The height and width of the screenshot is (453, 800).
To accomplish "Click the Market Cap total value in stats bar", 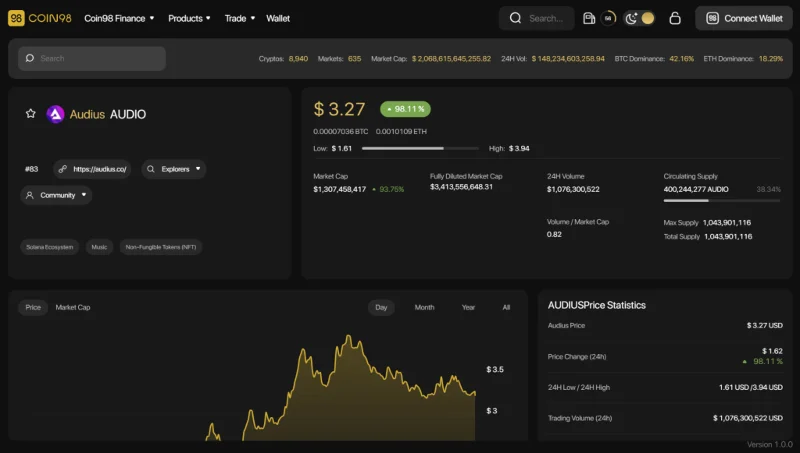I will click(x=451, y=59).
